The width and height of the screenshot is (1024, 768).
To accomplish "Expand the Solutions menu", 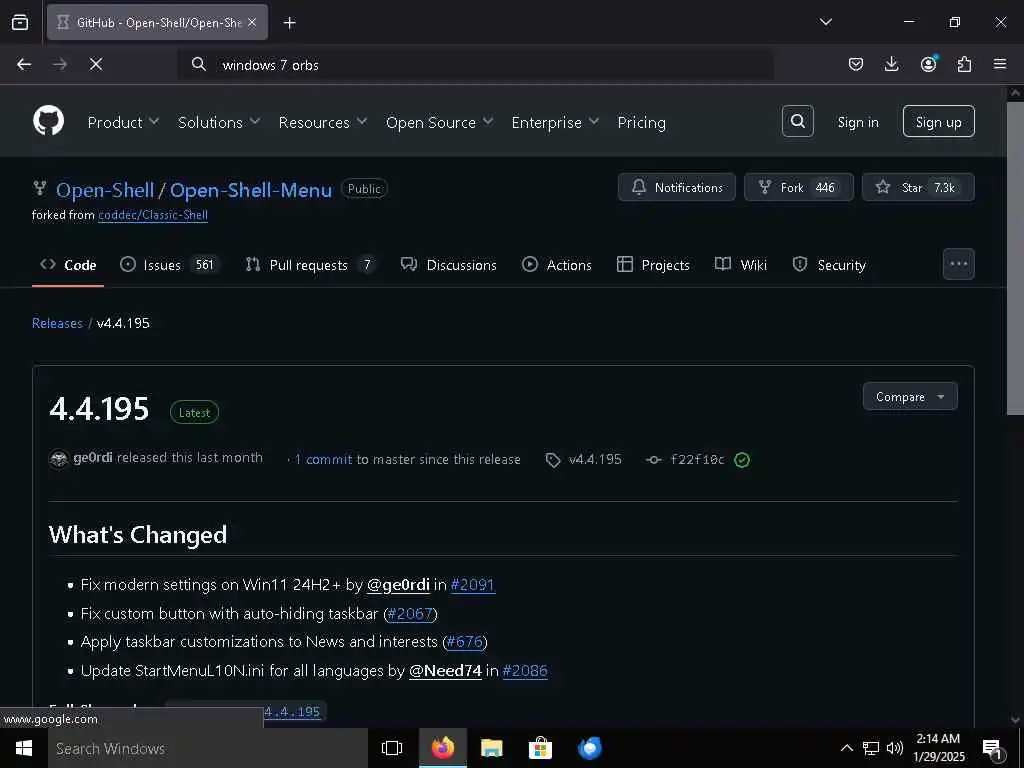I will pyautogui.click(x=219, y=122).
